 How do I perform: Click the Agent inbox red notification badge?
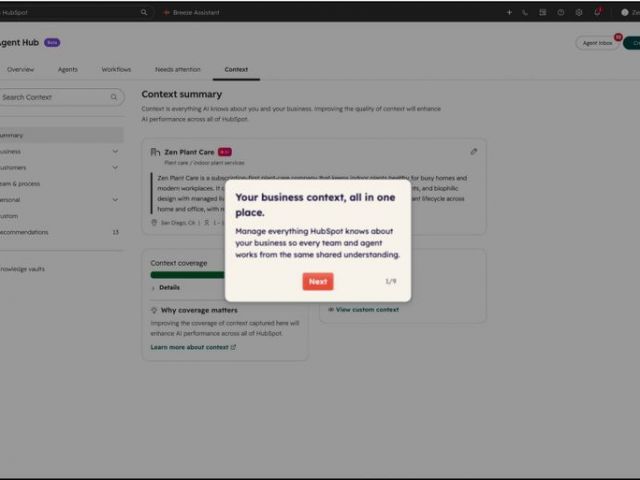click(x=618, y=37)
